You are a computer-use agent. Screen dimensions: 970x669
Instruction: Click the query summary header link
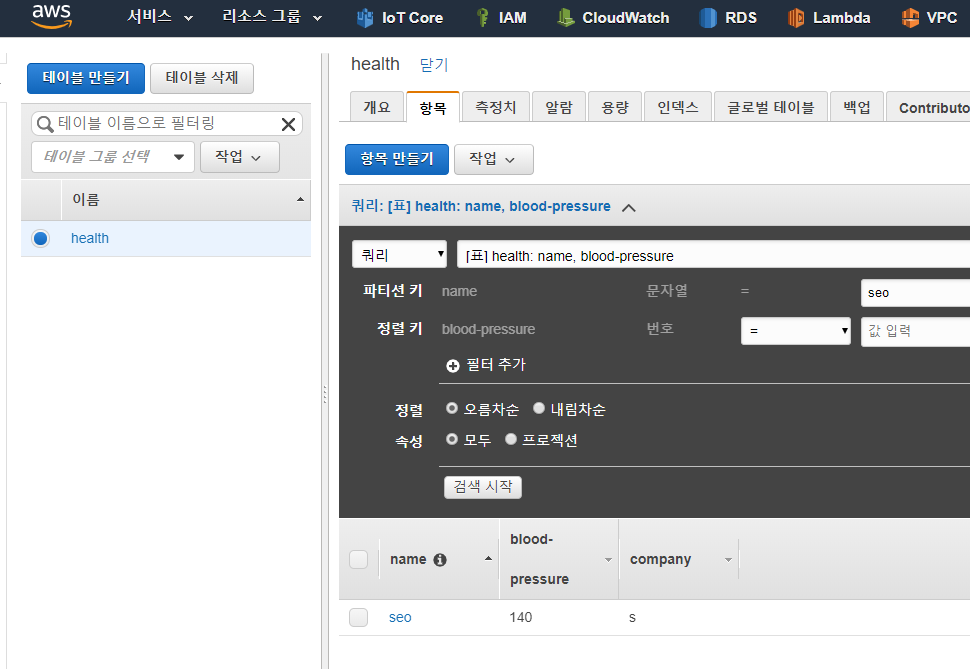(481, 206)
